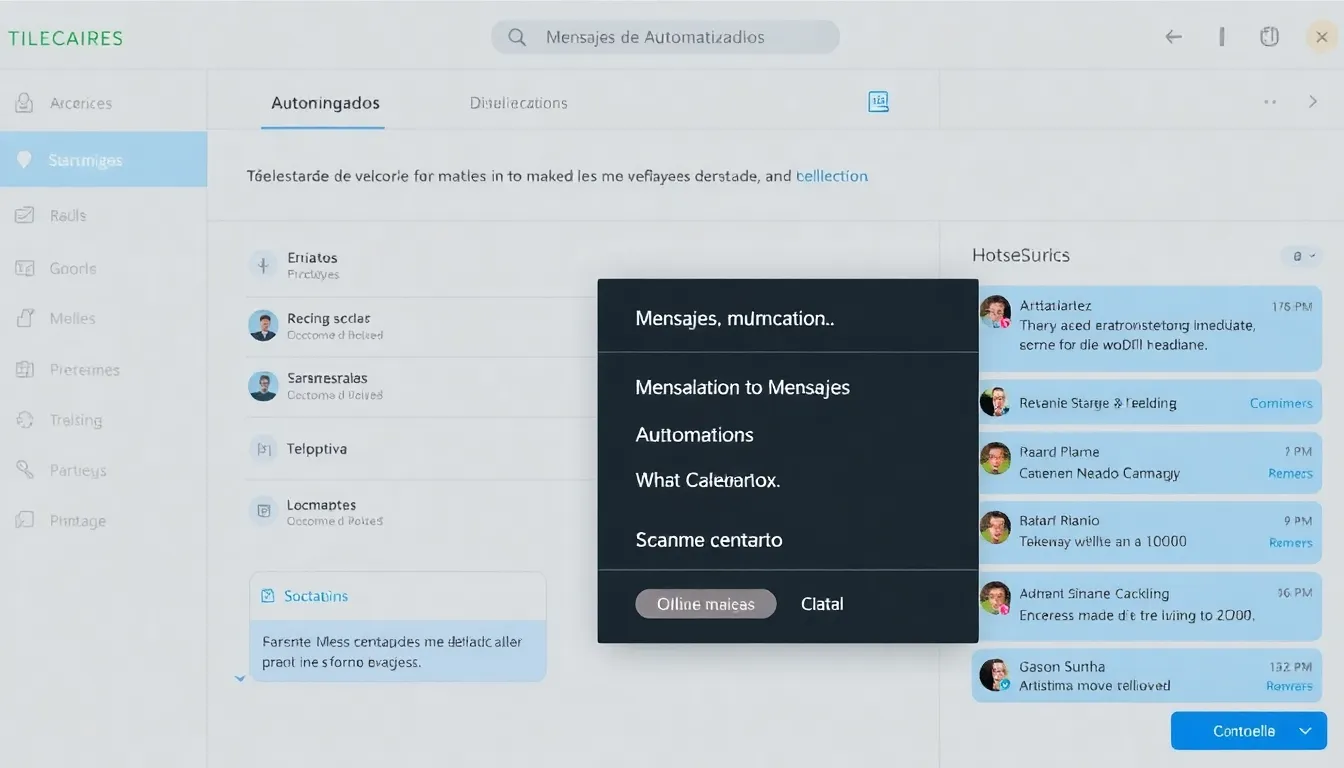Click Remers on the Raard Plame card
The height and width of the screenshot is (768, 1344).
[1290, 473]
